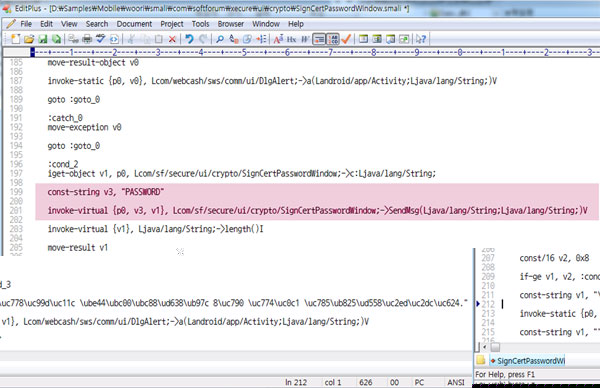
Task: Click the SendMsg invoke-virtual line
Action: pos(317,210)
